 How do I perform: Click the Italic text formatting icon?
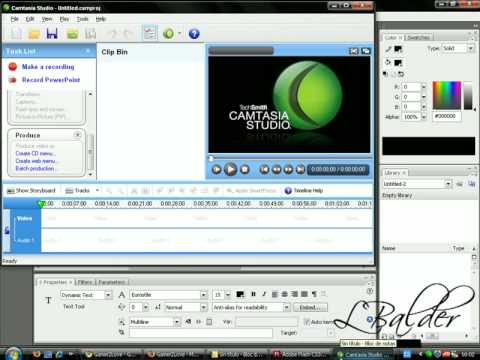tap(264, 294)
